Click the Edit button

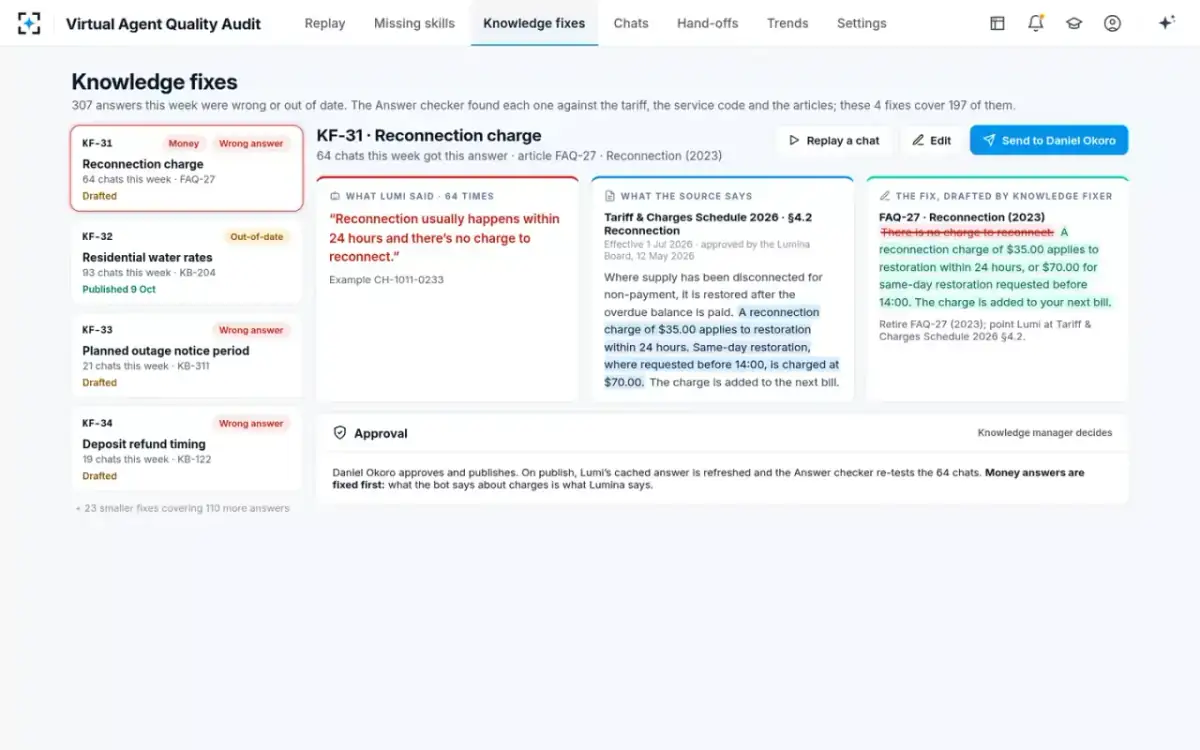(931, 140)
